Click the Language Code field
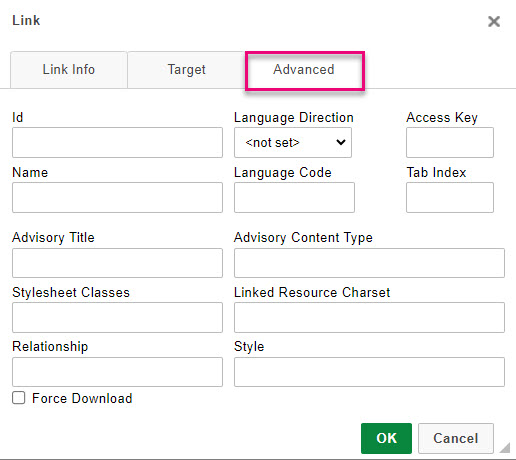Image resolution: width=516 pixels, height=460 pixels. pos(294,197)
